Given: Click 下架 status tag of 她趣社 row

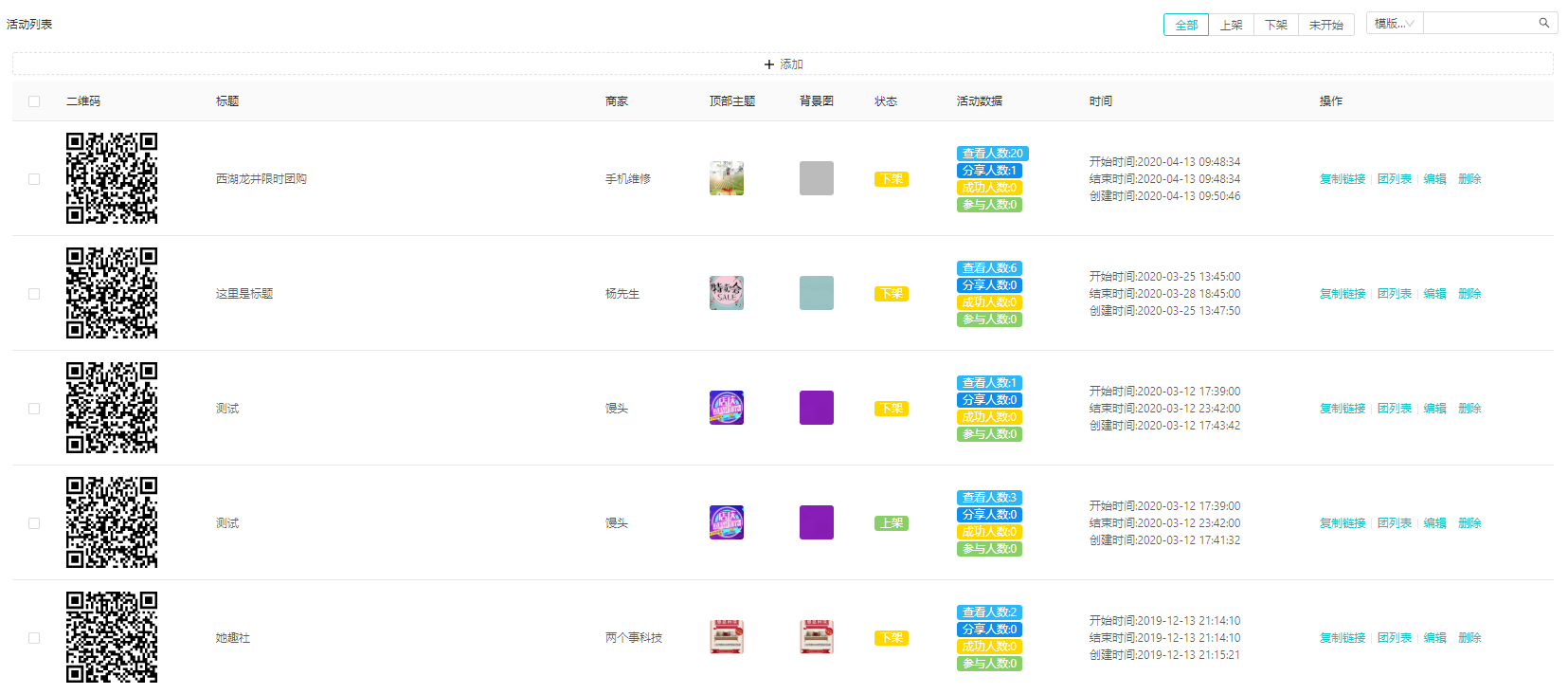Looking at the screenshot, I should (x=892, y=638).
